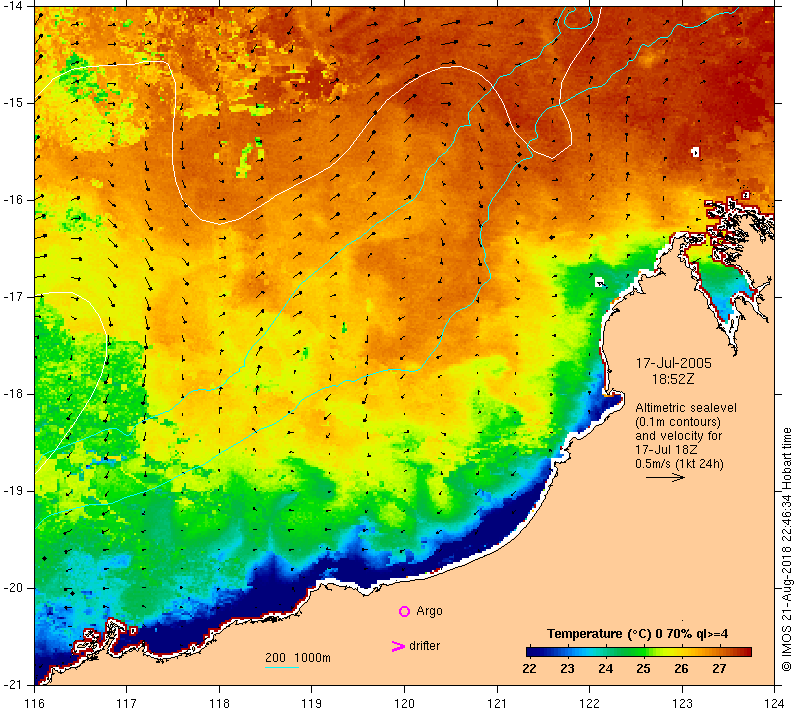Click the 'Altimetric sealevel' caption text
This screenshot has height=710, width=800.
click(x=686, y=408)
